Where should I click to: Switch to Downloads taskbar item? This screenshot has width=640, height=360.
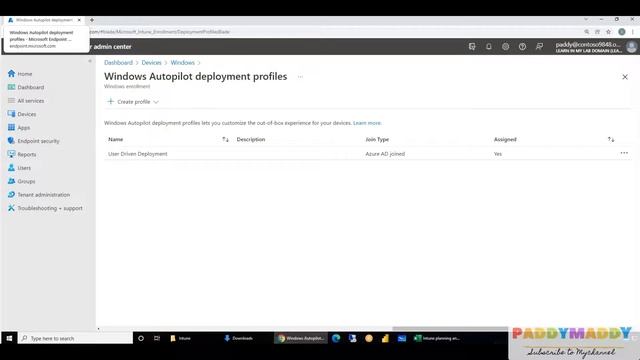239,338
